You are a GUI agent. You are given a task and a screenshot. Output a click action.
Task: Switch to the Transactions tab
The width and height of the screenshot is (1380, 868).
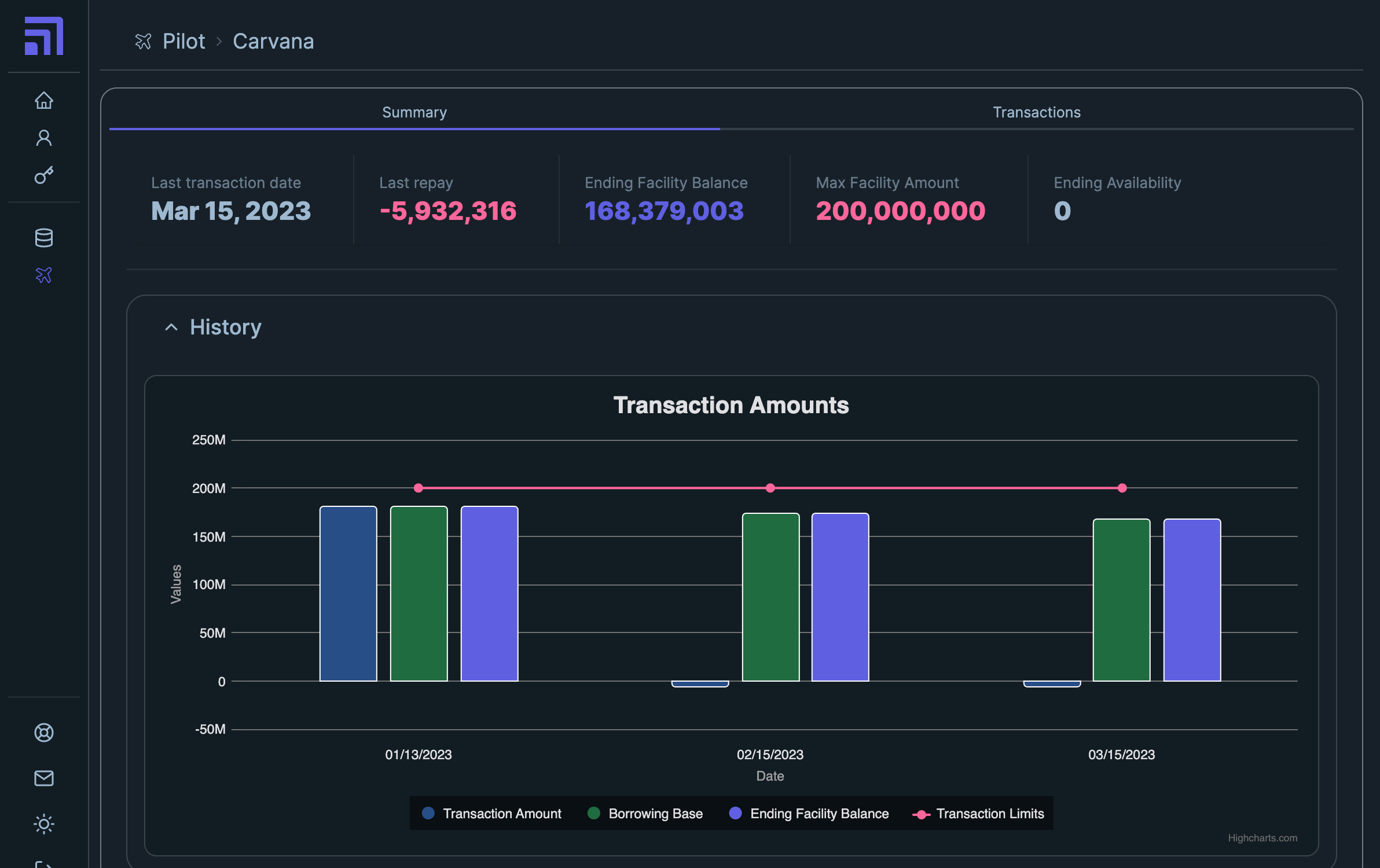pos(1036,112)
